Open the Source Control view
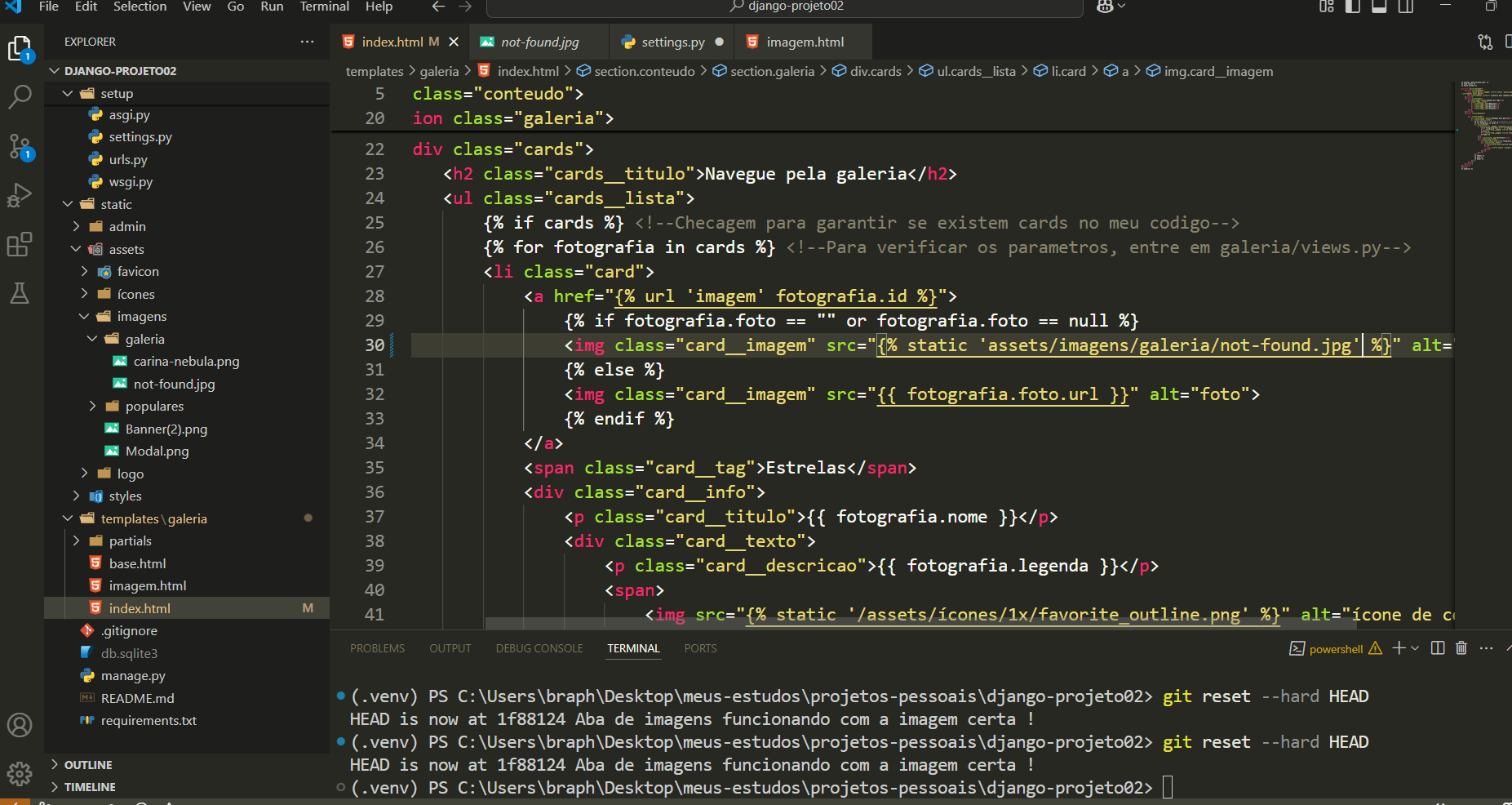Screen dimensions: 1512x805 [20, 147]
